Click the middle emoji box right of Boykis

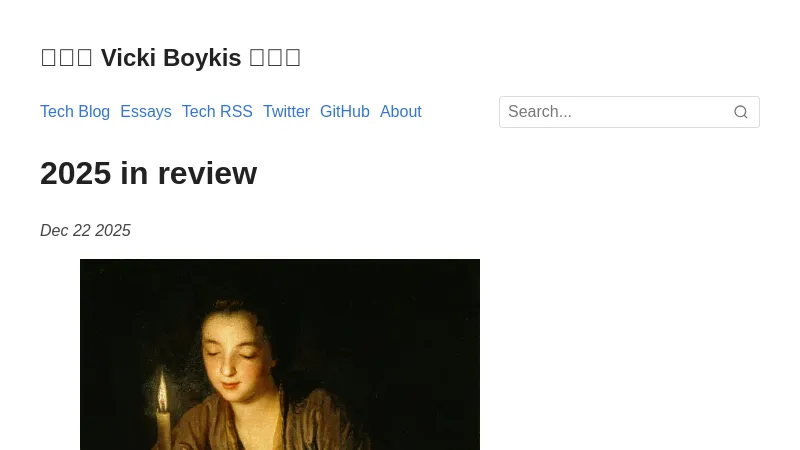pyautogui.click(x=274, y=58)
